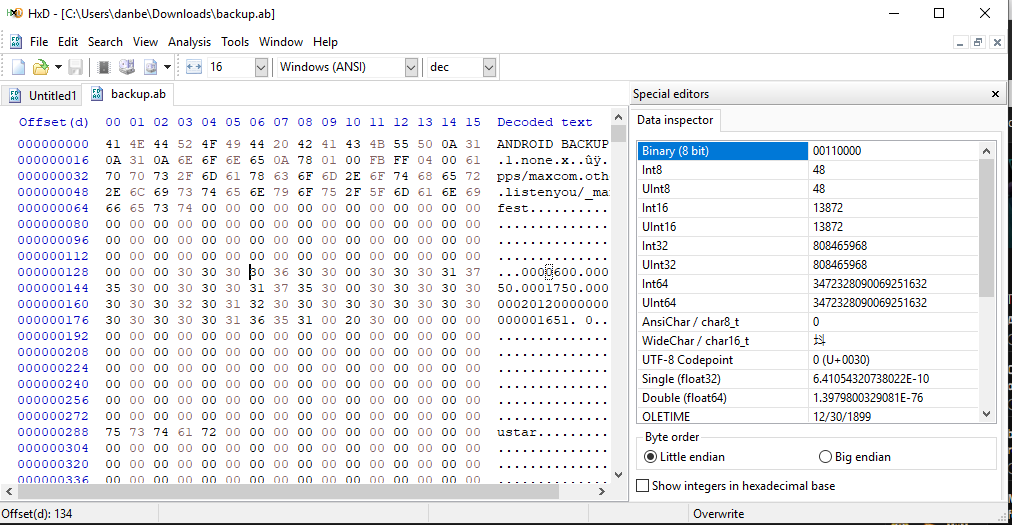Expand the recent files arrow beside Open

coord(58,67)
